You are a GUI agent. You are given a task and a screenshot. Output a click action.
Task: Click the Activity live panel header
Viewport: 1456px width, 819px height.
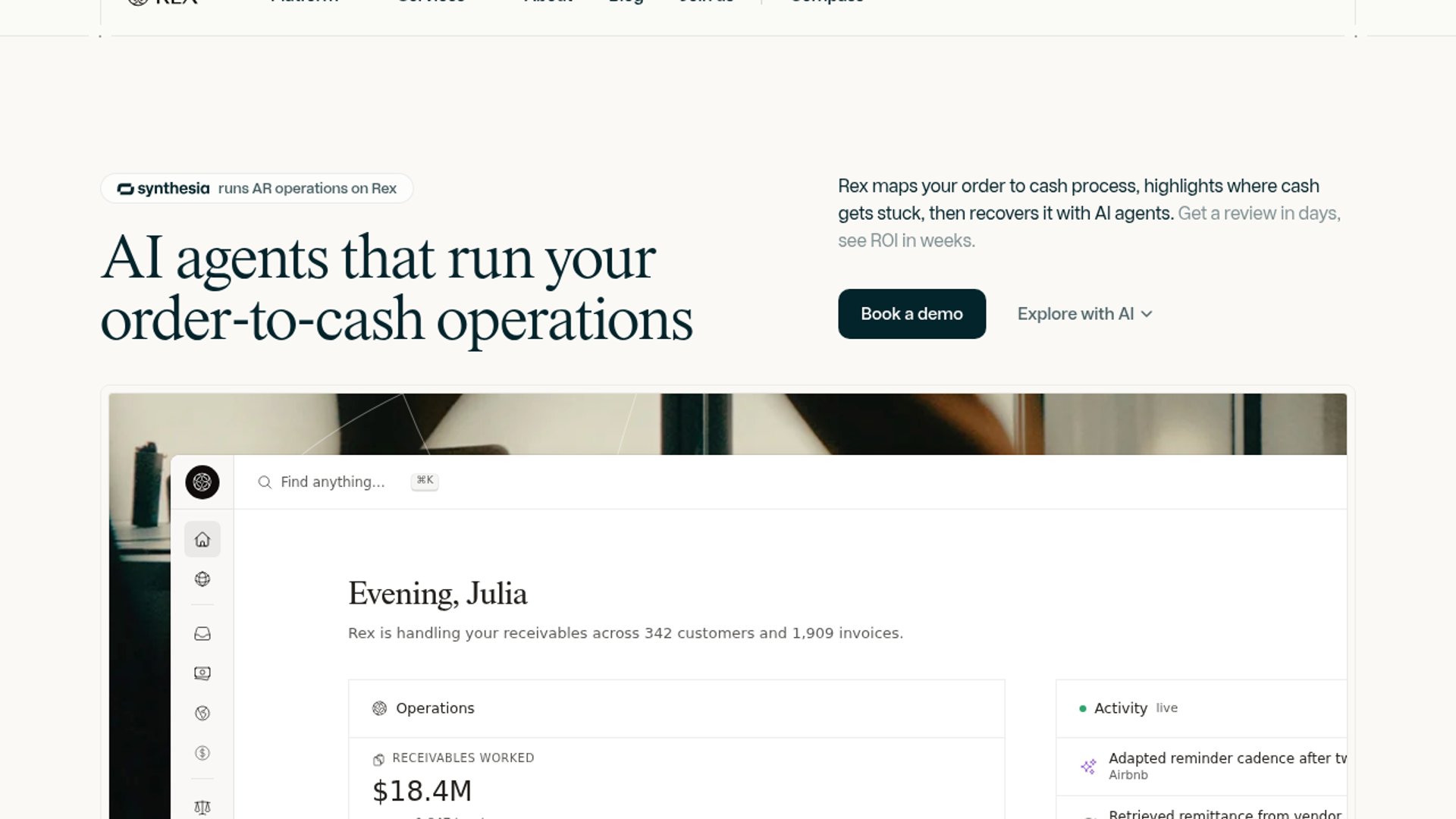[x=1202, y=708]
